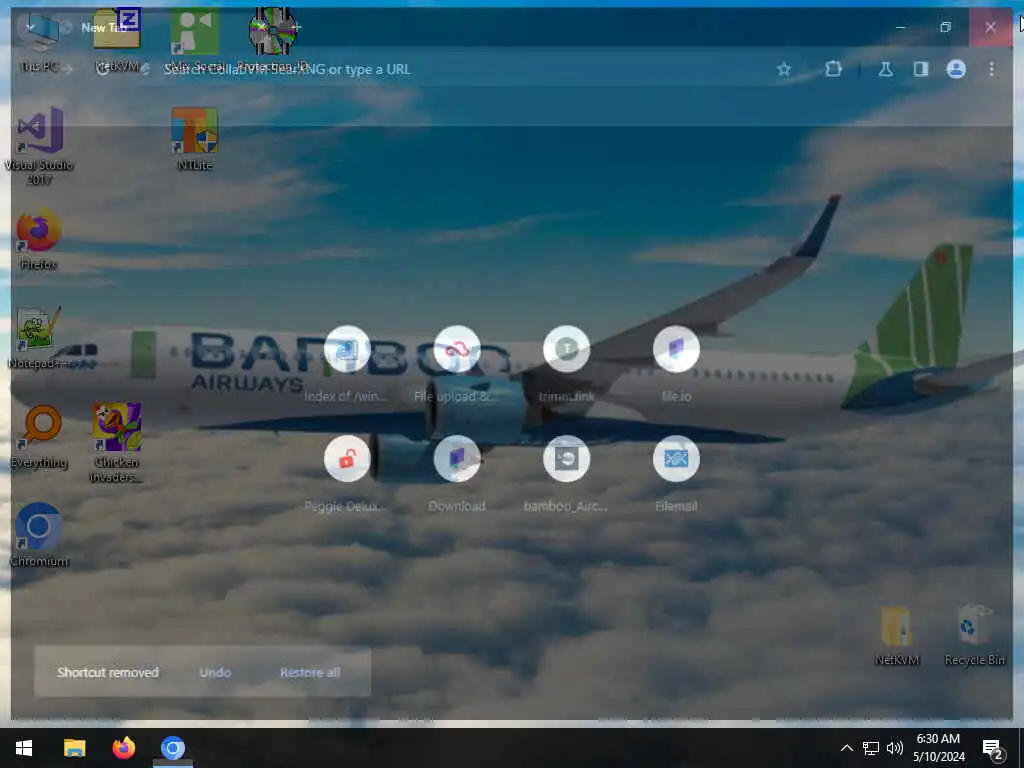Focus the address bar search field
Screen dimensions: 1024x768
click(x=457, y=69)
